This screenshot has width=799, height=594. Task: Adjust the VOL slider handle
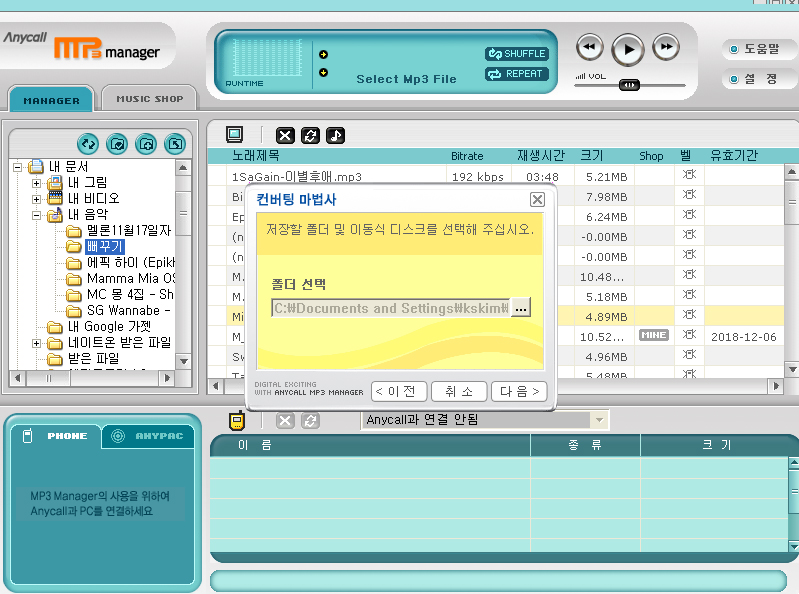(629, 85)
